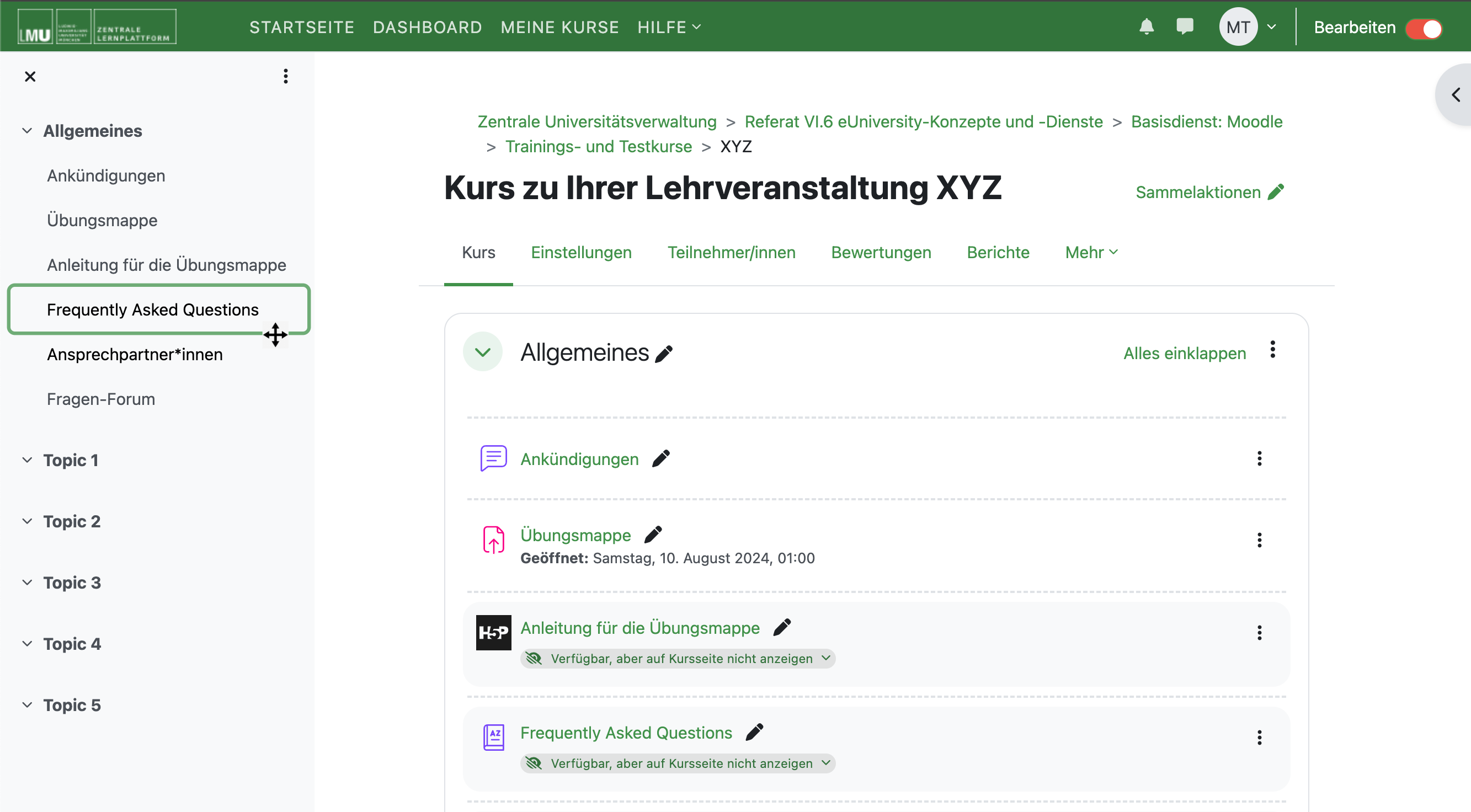The image size is (1471, 812).
Task: Open the messages speech bubble icon
Action: click(x=1185, y=27)
